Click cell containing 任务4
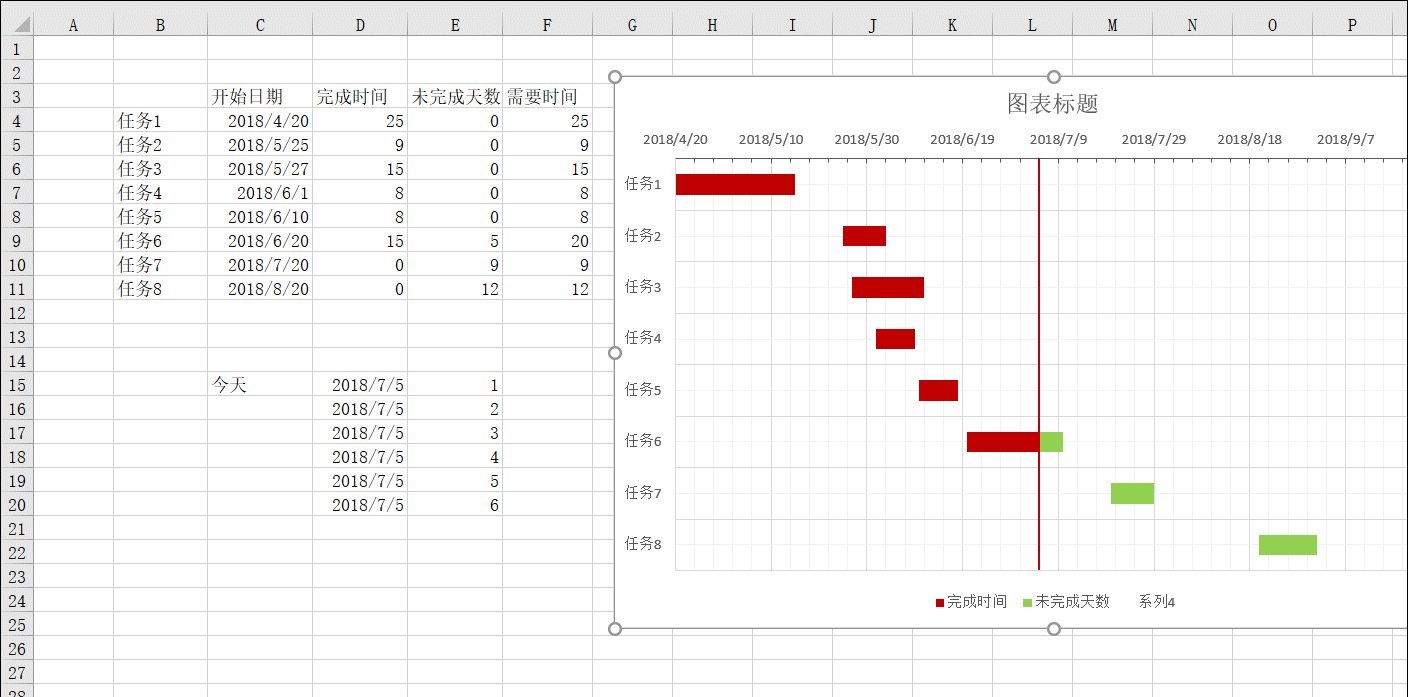 (160, 193)
